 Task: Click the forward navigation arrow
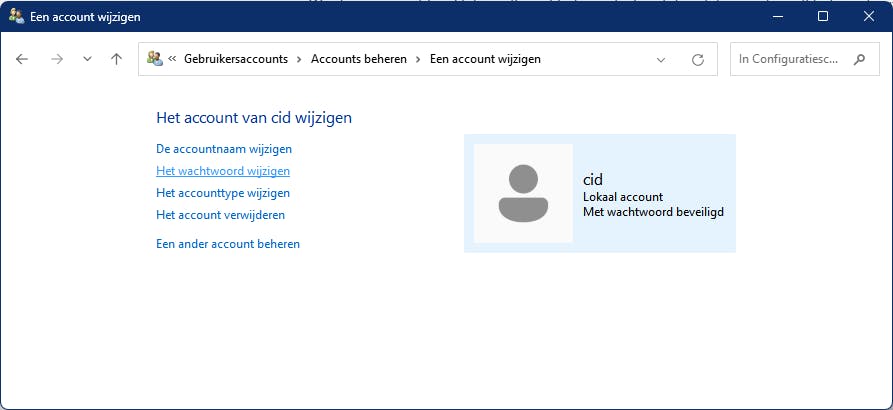pos(57,59)
